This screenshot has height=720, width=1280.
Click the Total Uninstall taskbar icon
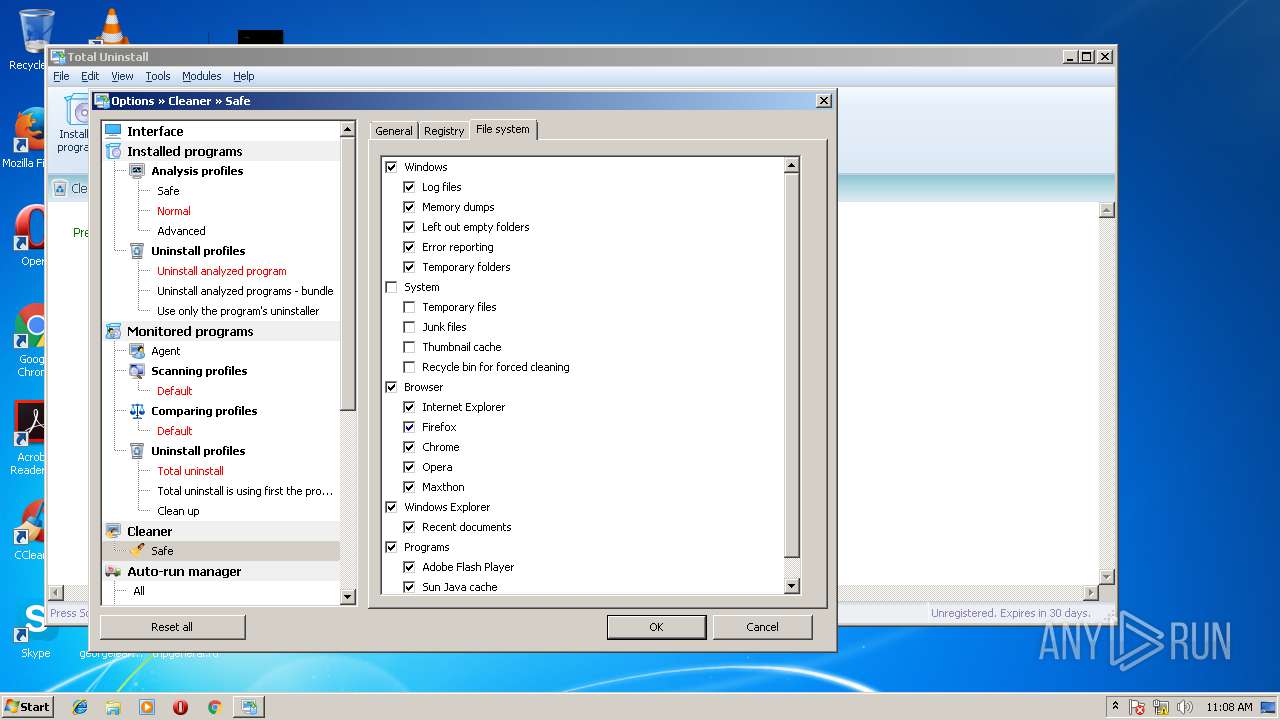point(248,707)
